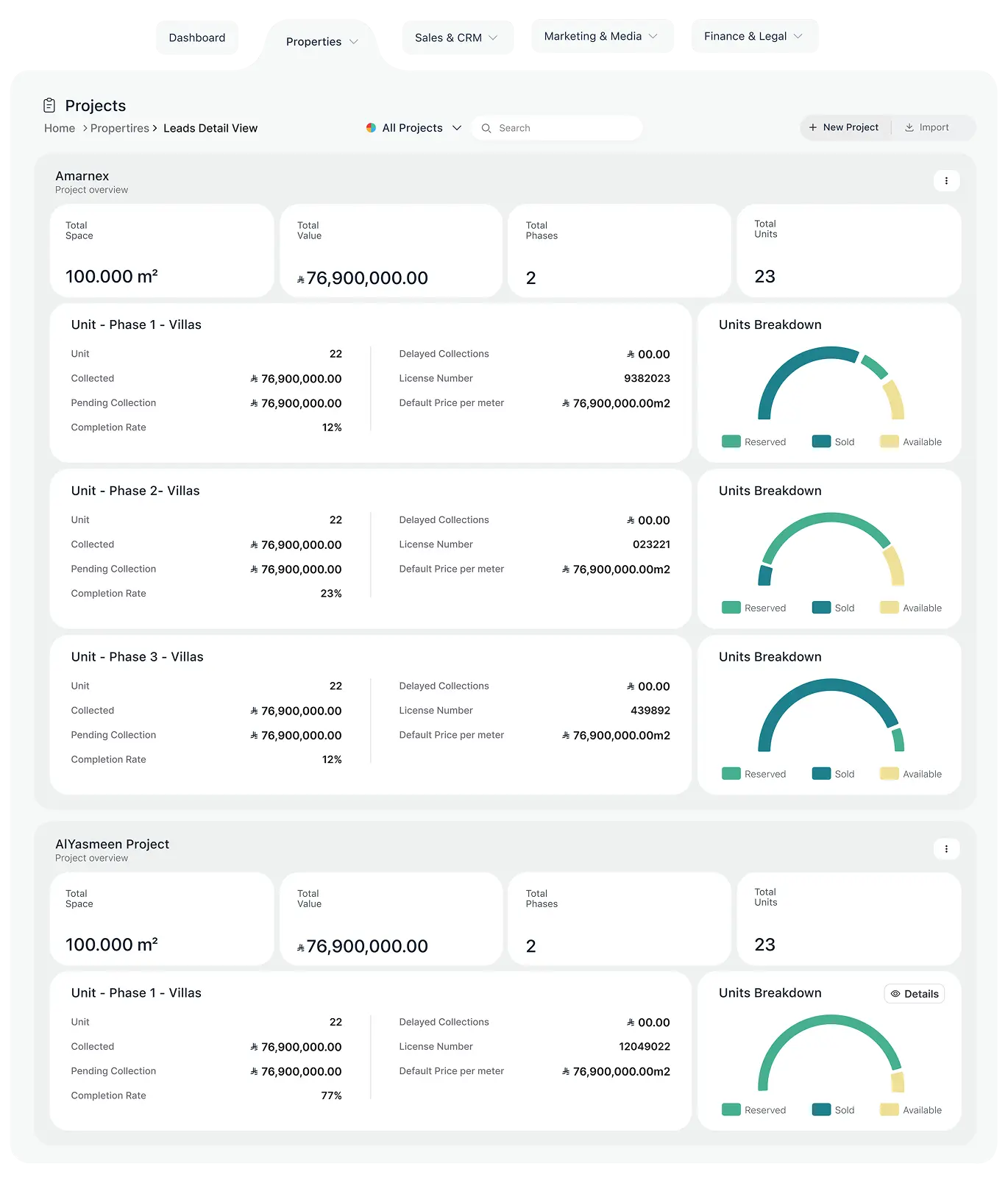
Task: Click the Projects clipboard icon
Action: tap(49, 105)
